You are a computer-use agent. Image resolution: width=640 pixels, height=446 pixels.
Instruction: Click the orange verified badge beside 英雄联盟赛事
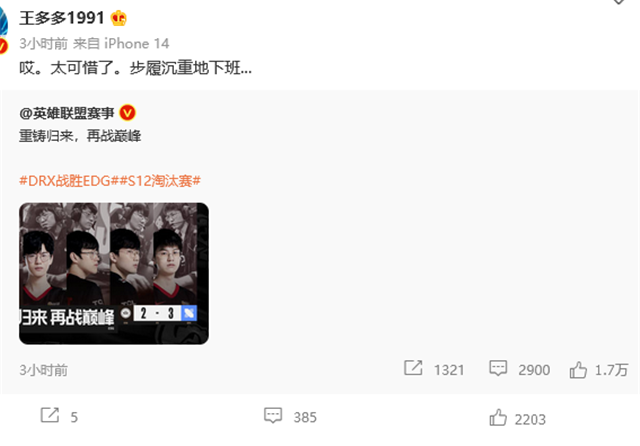pyautogui.click(x=127, y=113)
